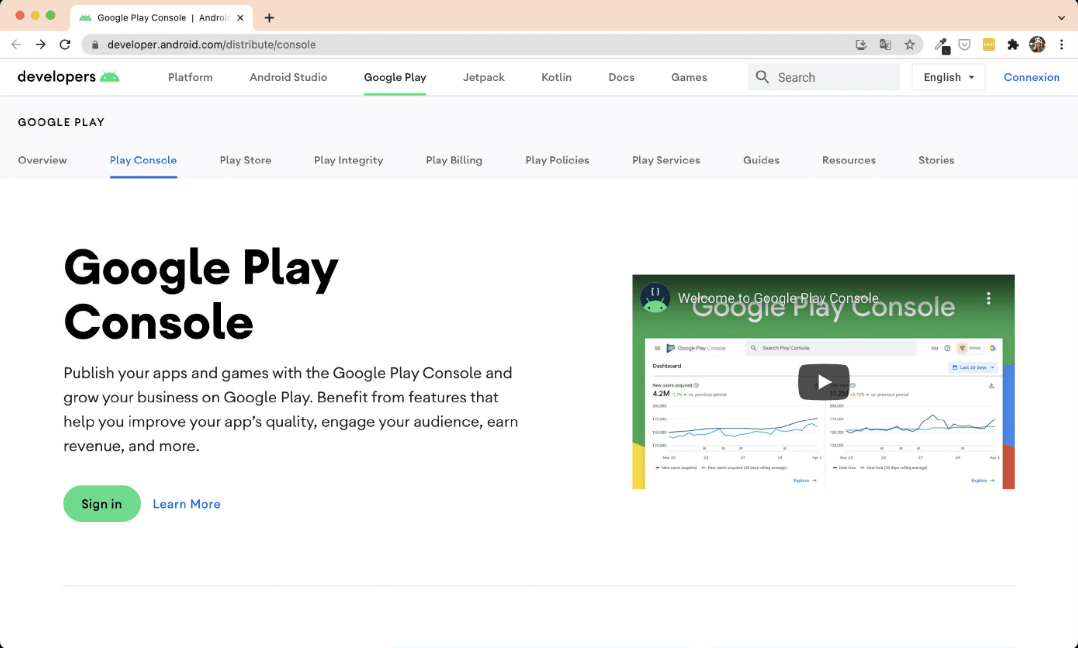
Task: Open the Games menu item
Action: (x=689, y=77)
